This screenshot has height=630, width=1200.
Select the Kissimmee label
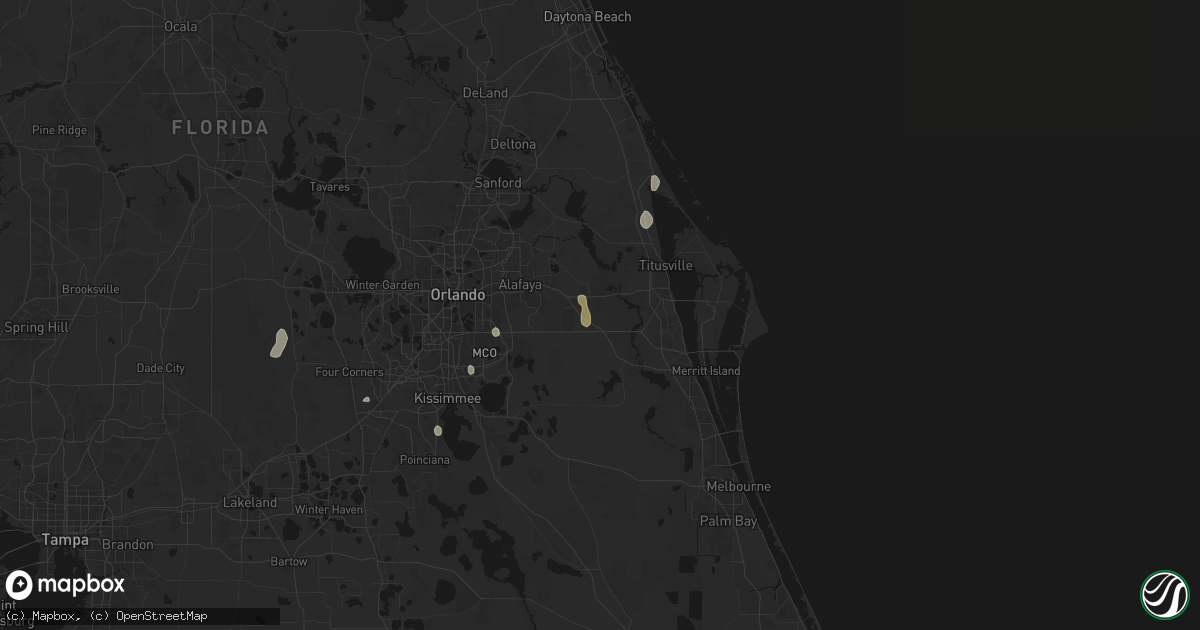point(448,398)
